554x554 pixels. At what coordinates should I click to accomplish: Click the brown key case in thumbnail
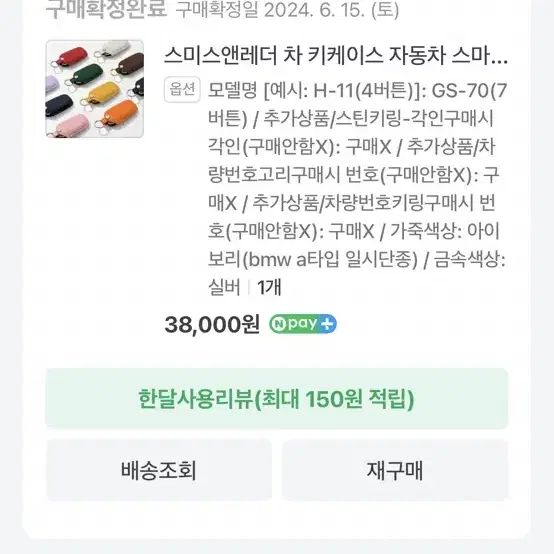click(x=130, y=64)
